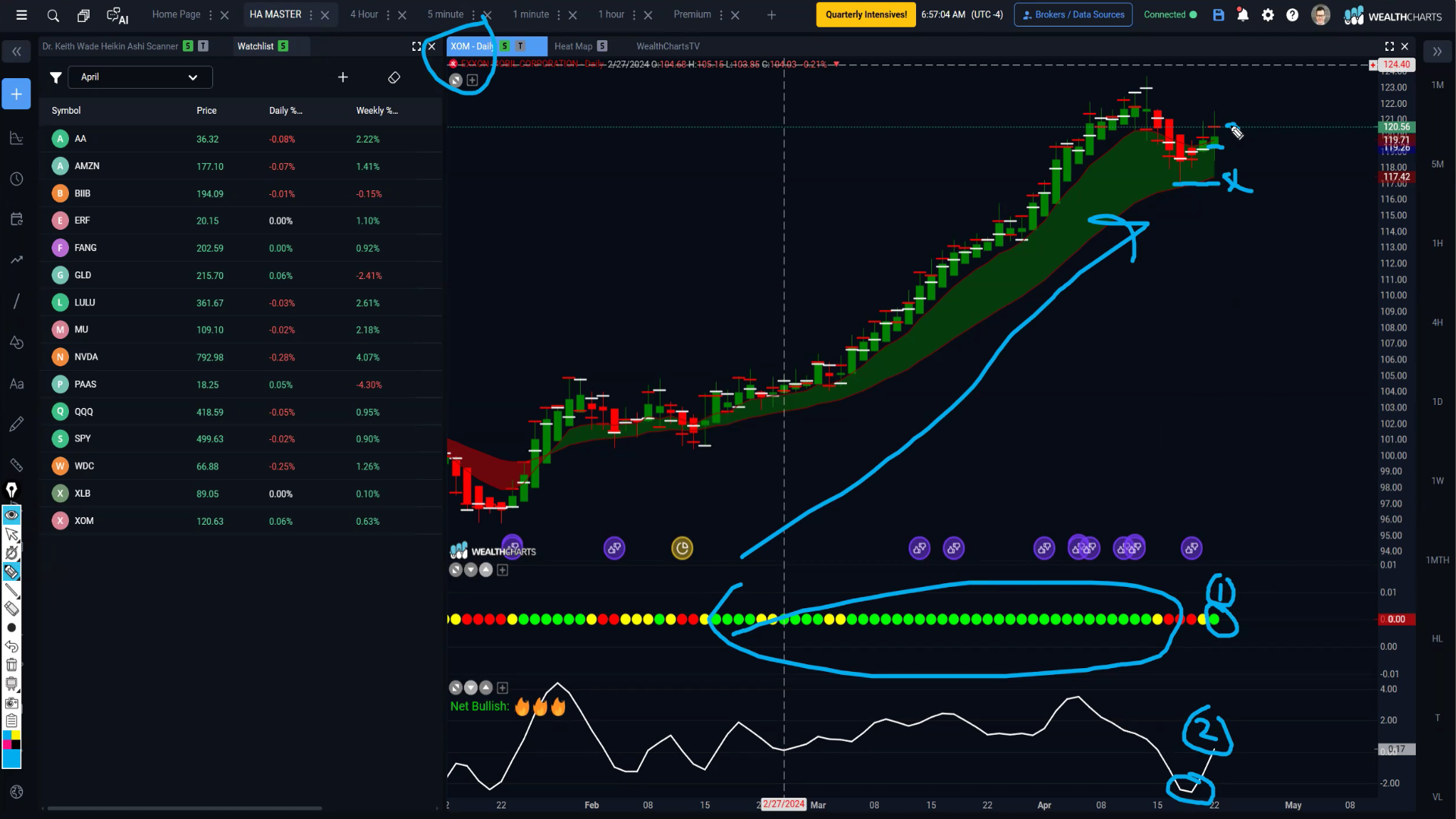Select the NVDA row in the watchlist

coord(240,357)
